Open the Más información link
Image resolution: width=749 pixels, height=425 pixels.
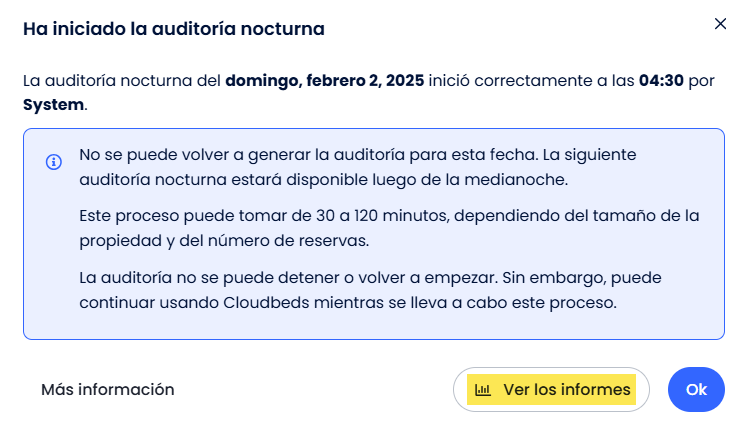click(x=107, y=390)
